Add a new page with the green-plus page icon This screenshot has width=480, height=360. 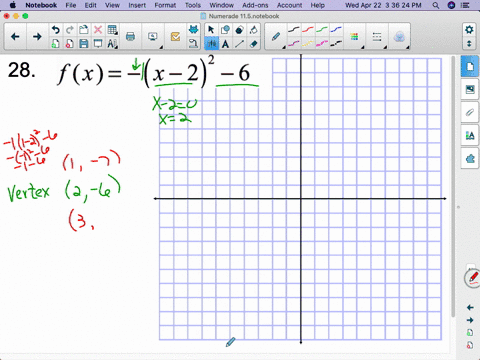(x=56, y=44)
